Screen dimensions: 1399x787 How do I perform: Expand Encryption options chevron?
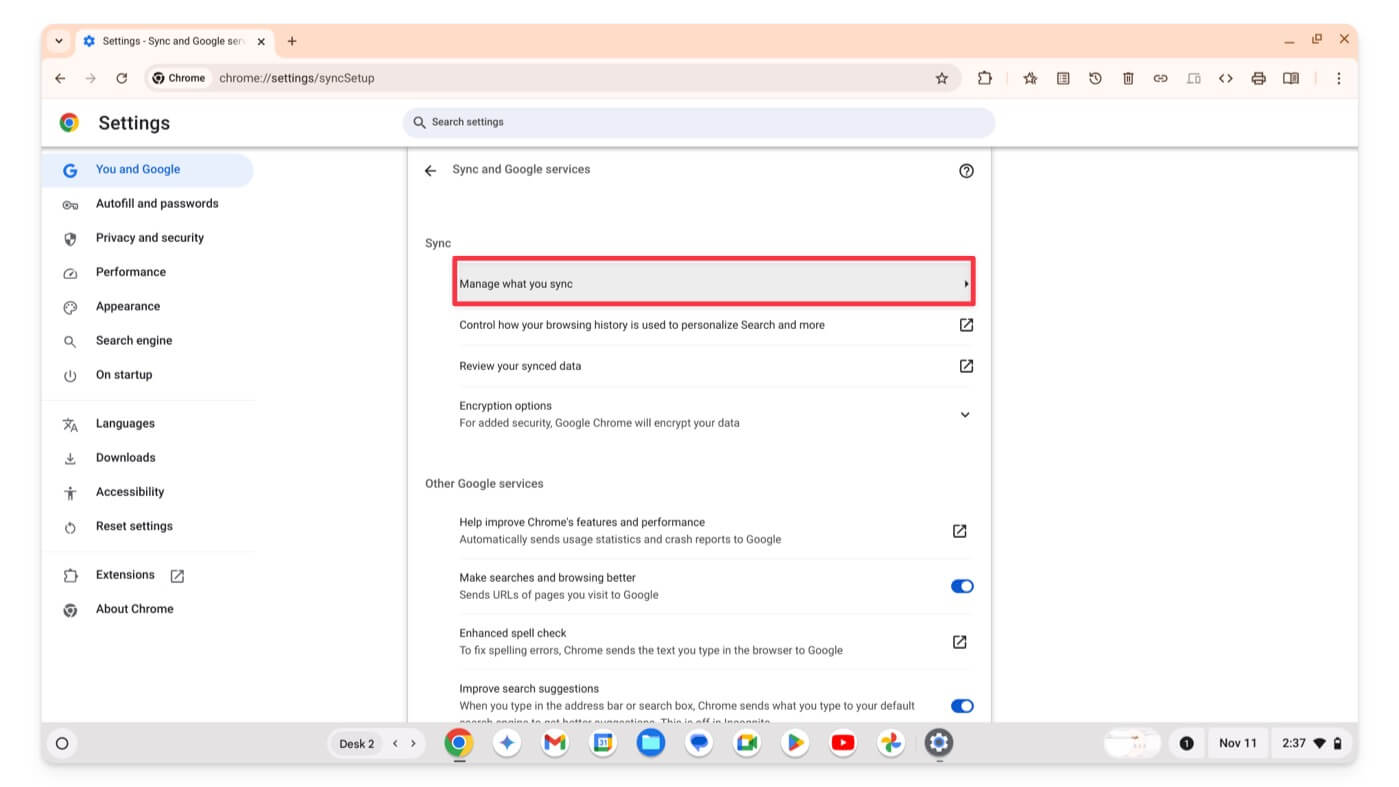tap(965, 414)
